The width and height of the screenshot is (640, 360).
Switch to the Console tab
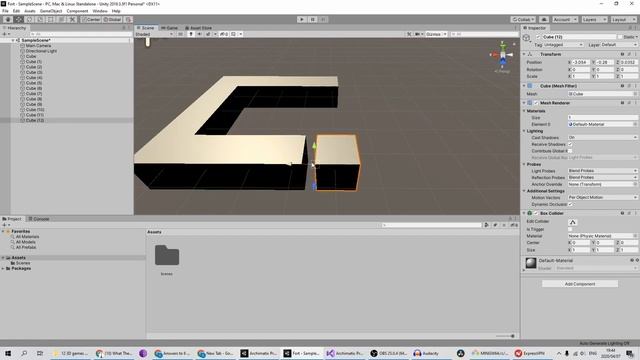coord(39,219)
